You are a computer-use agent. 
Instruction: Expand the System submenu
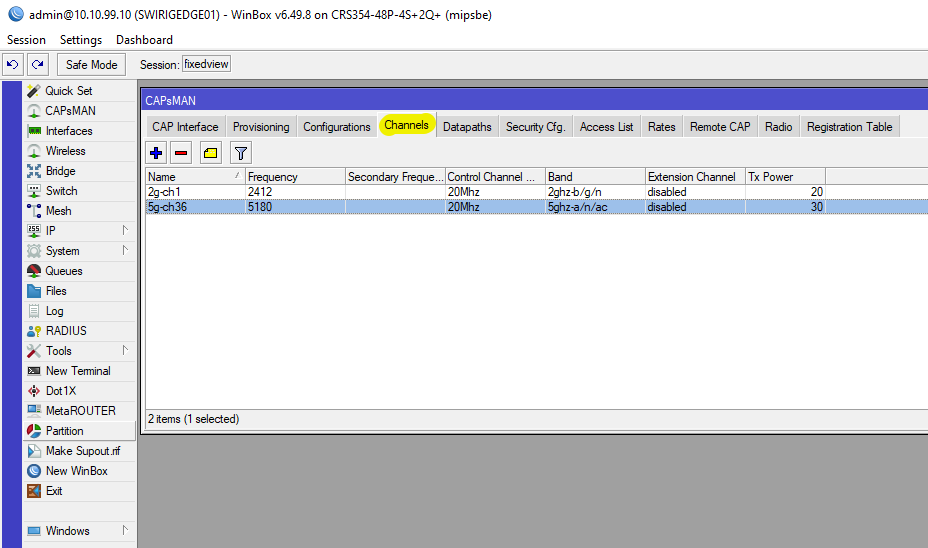coord(125,251)
